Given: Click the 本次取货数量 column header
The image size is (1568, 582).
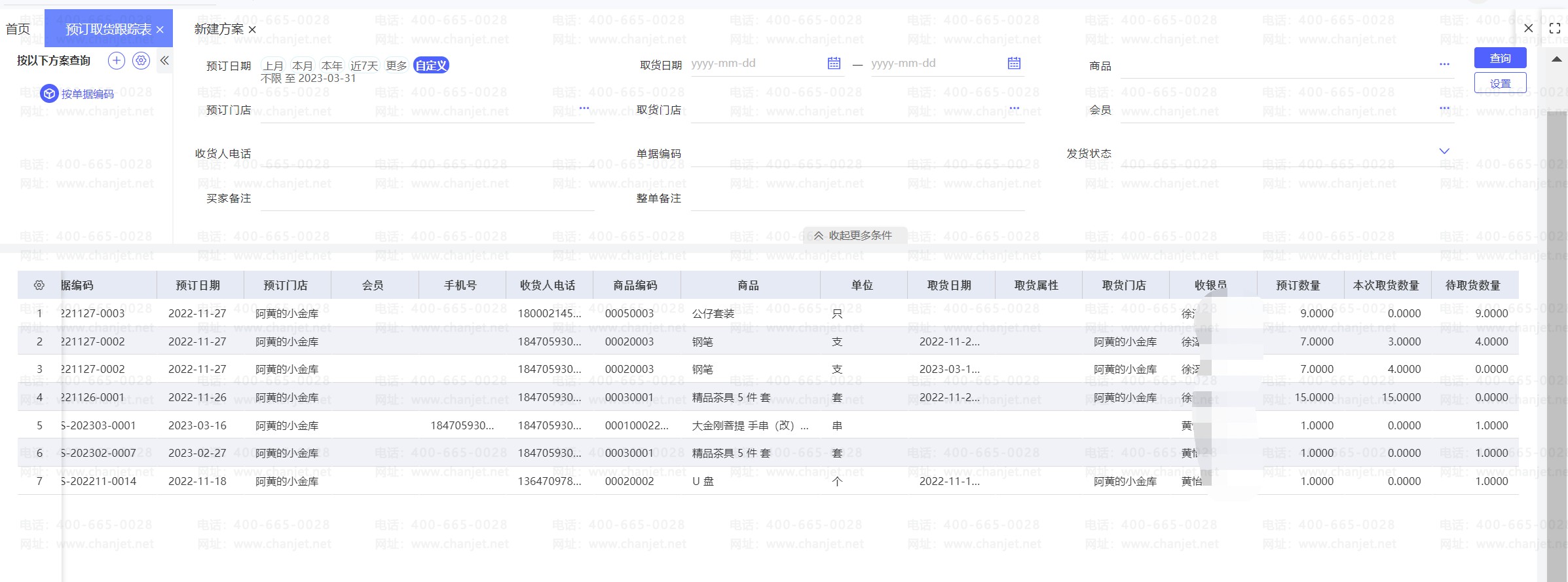Looking at the screenshot, I should (1387, 285).
